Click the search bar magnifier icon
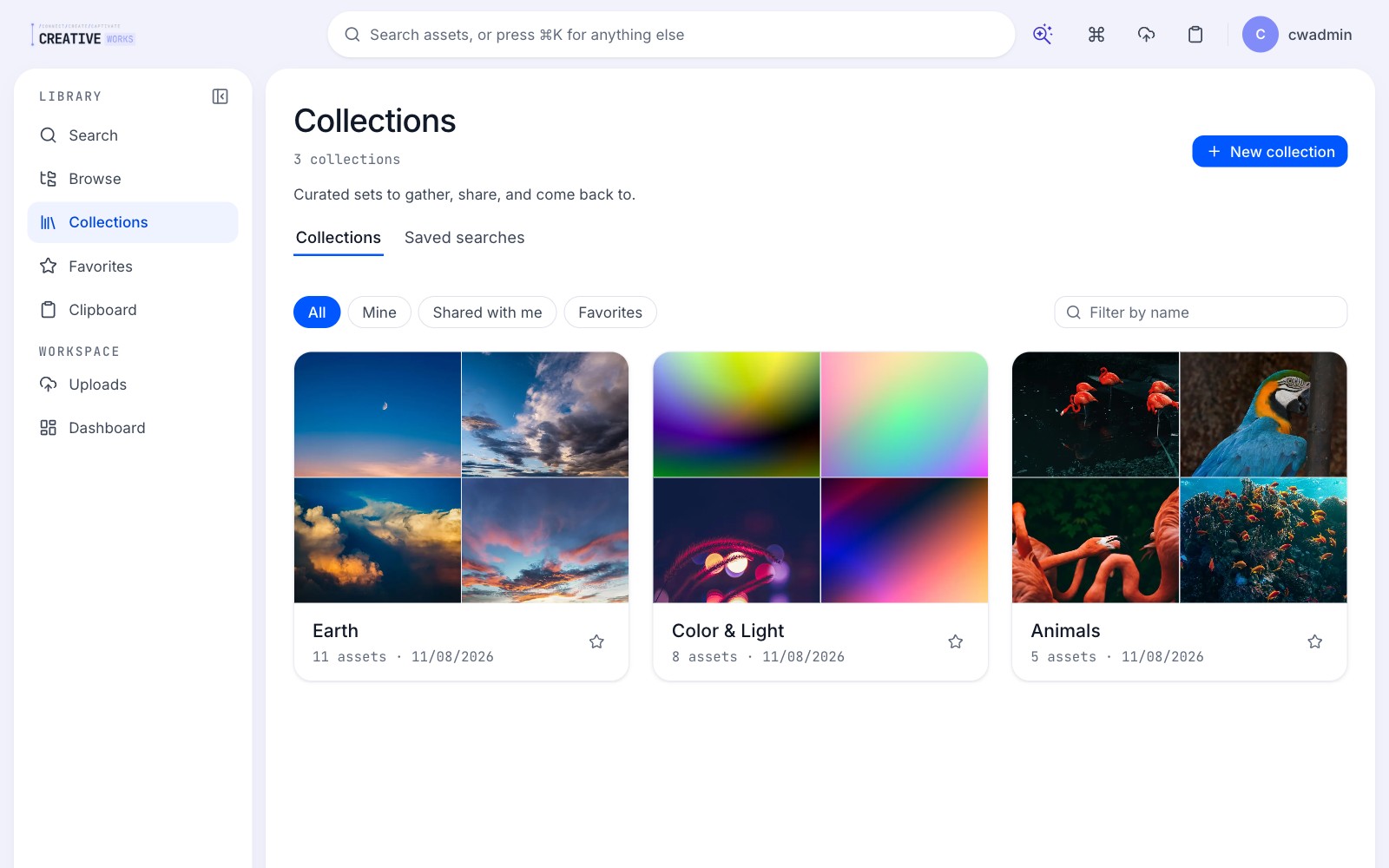This screenshot has width=1389, height=868. [352, 35]
